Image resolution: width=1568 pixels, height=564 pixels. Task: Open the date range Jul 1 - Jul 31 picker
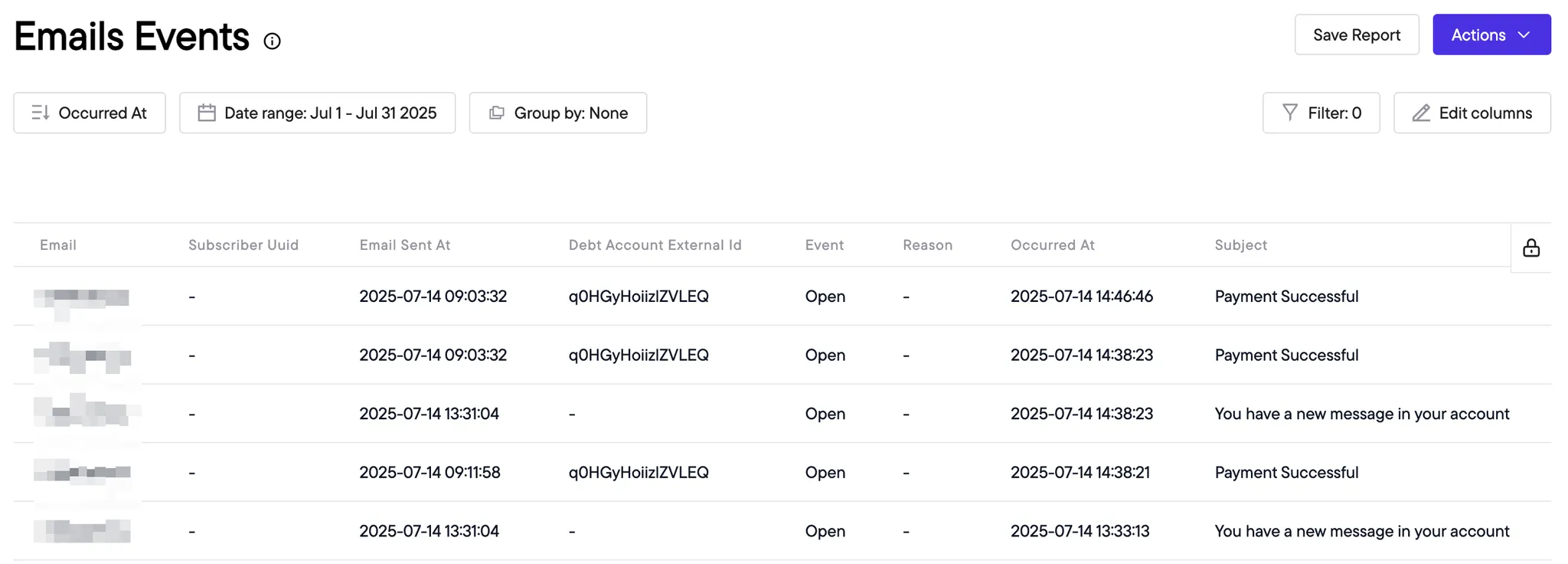tap(317, 113)
